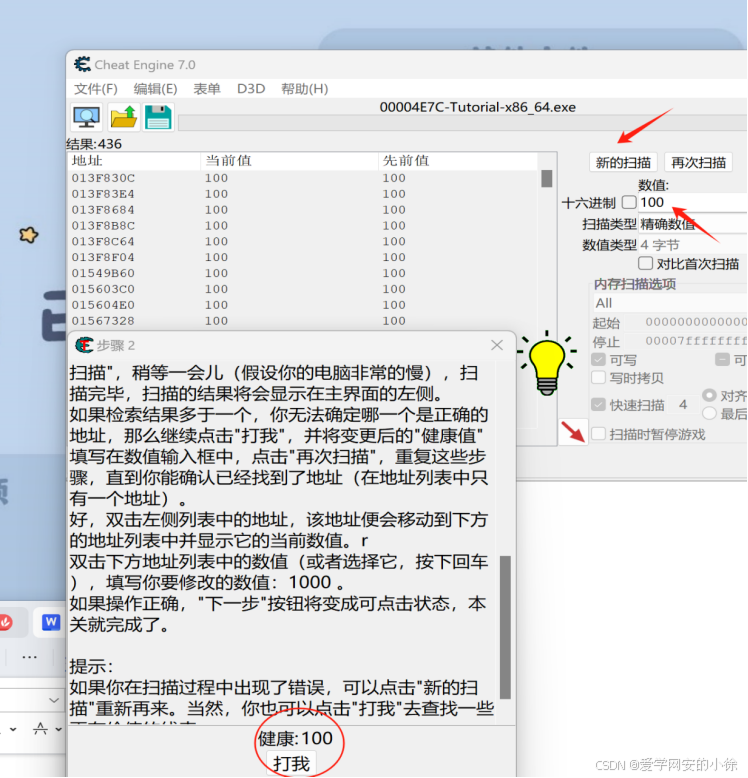Select address 013F8B8C row

(303, 226)
